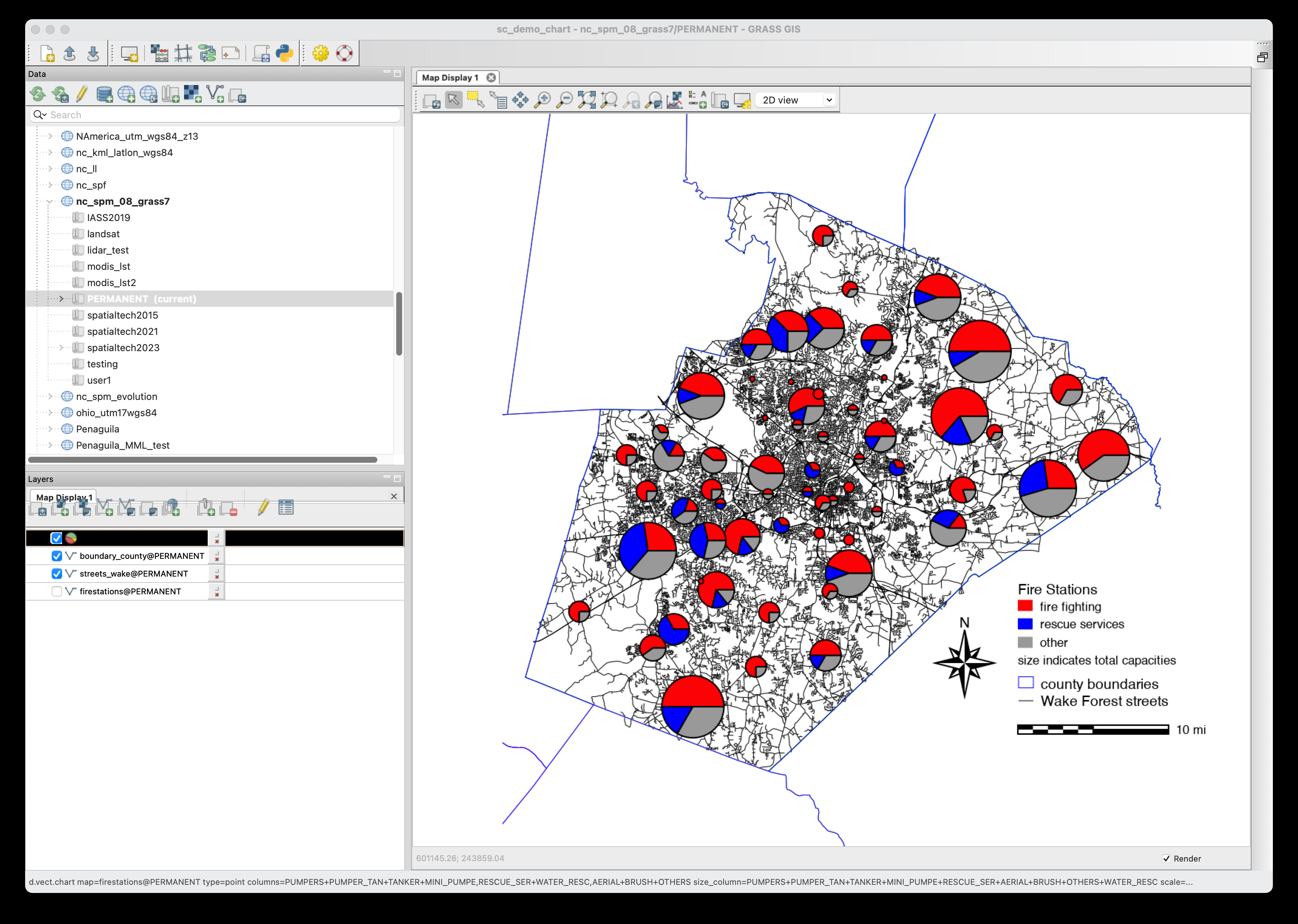Start a new map display window

(129, 54)
